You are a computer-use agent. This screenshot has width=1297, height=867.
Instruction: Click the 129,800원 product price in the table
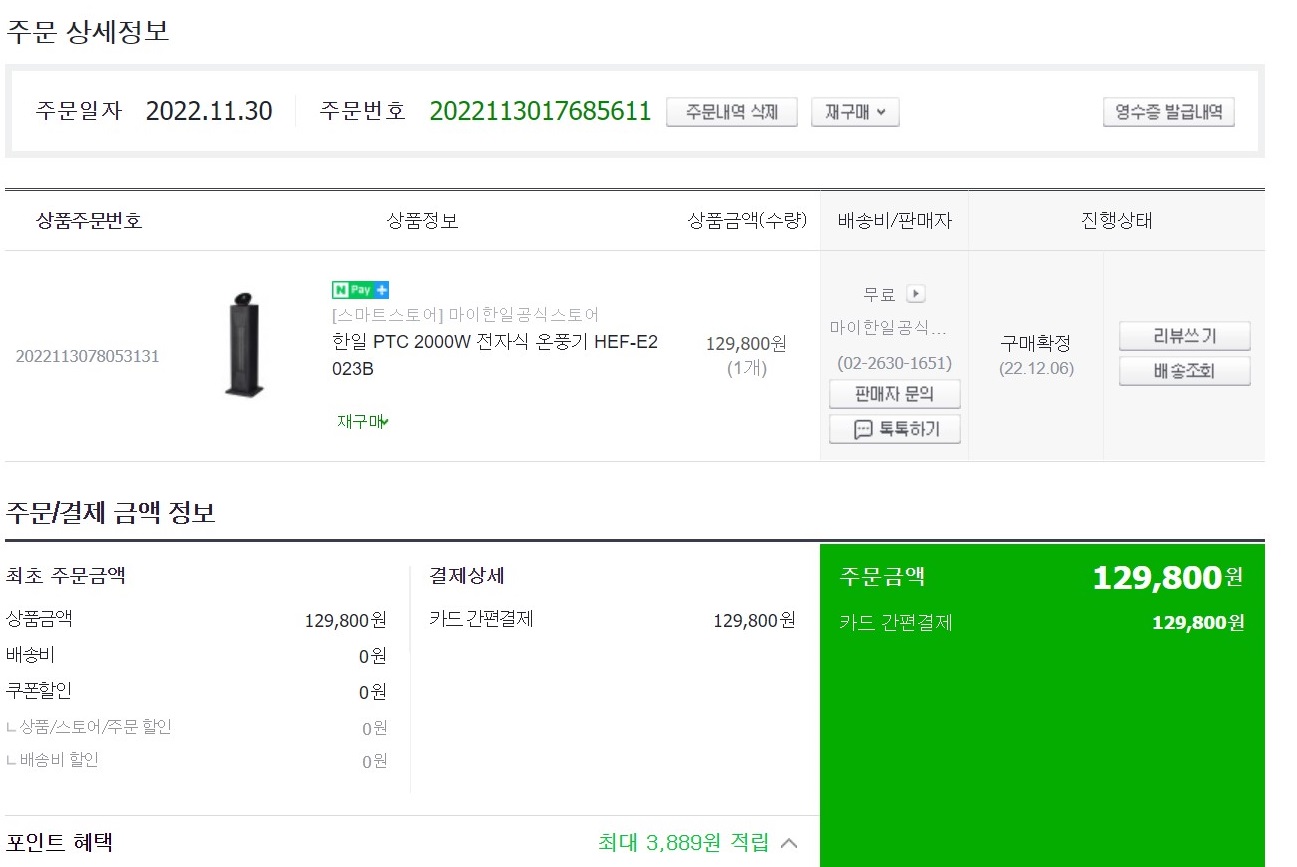pos(746,344)
